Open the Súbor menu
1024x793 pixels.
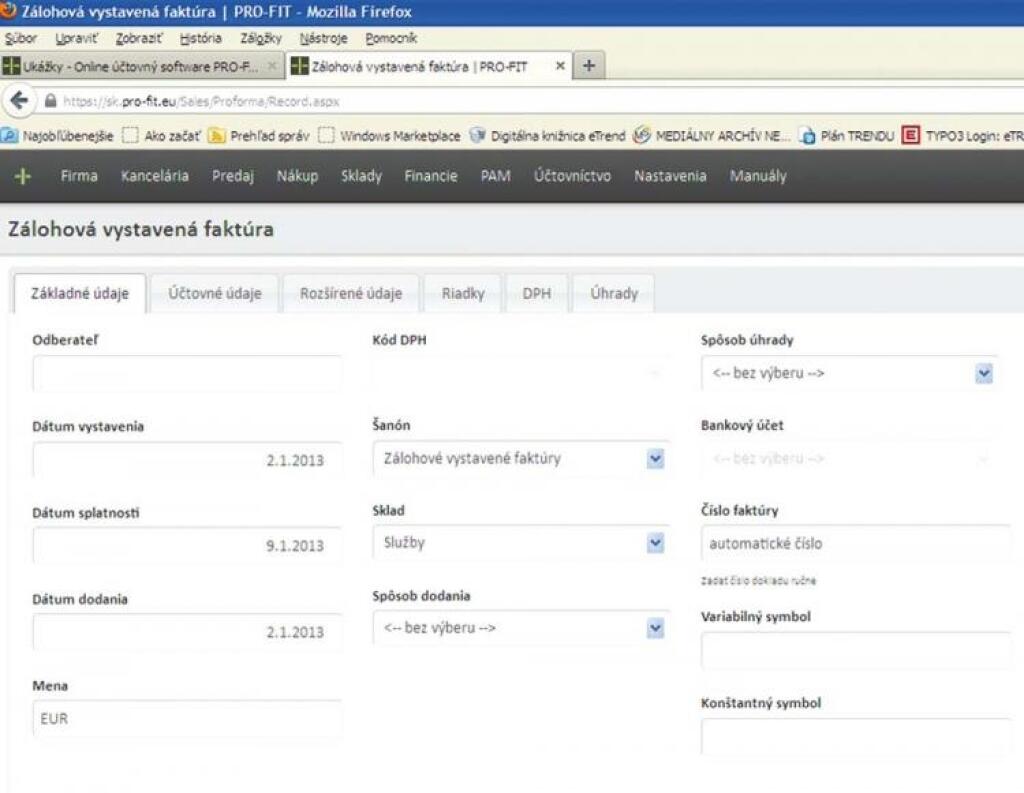coord(20,39)
